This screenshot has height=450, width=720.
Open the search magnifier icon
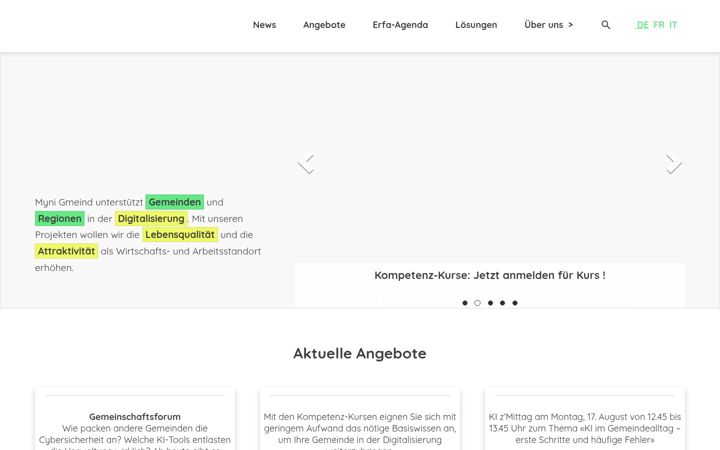pyautogui.click(x=606, y=25)
